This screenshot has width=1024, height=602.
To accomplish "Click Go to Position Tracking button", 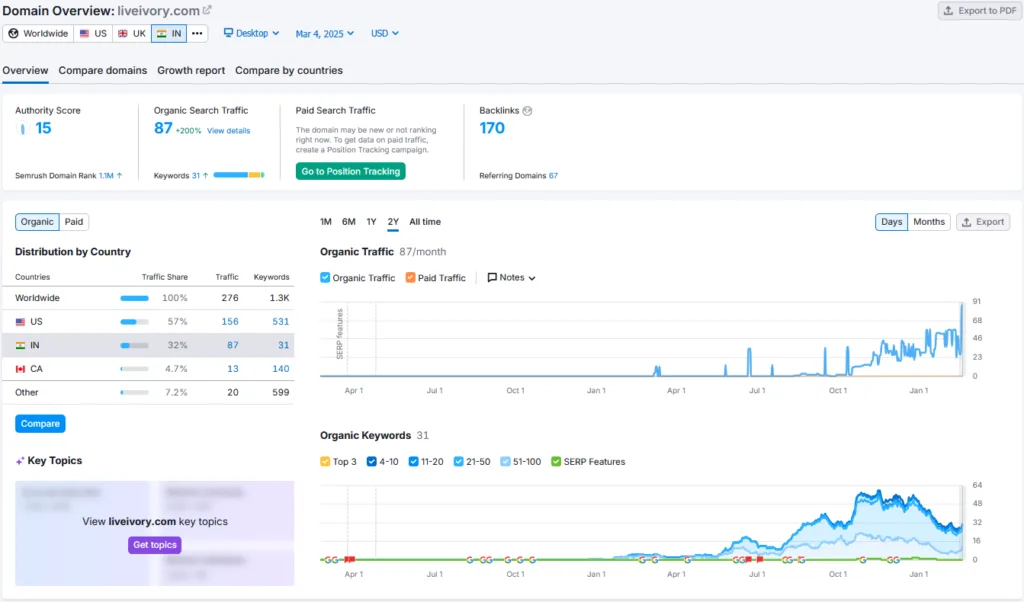I will [351, 171].
